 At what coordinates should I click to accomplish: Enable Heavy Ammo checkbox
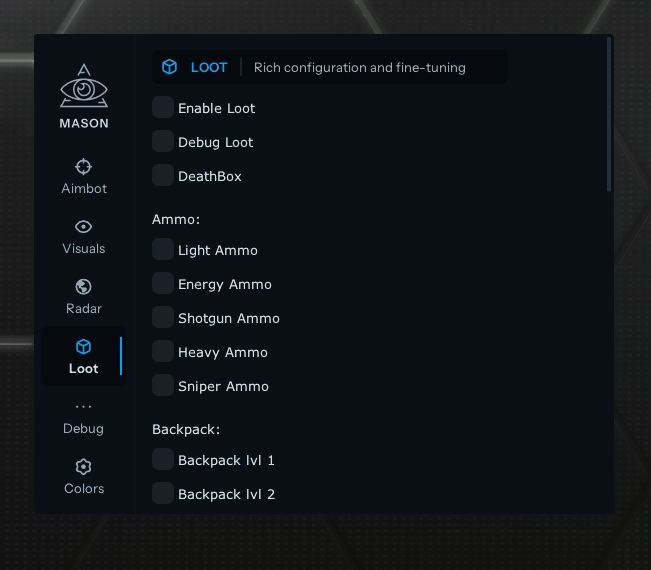click(163, 352)
